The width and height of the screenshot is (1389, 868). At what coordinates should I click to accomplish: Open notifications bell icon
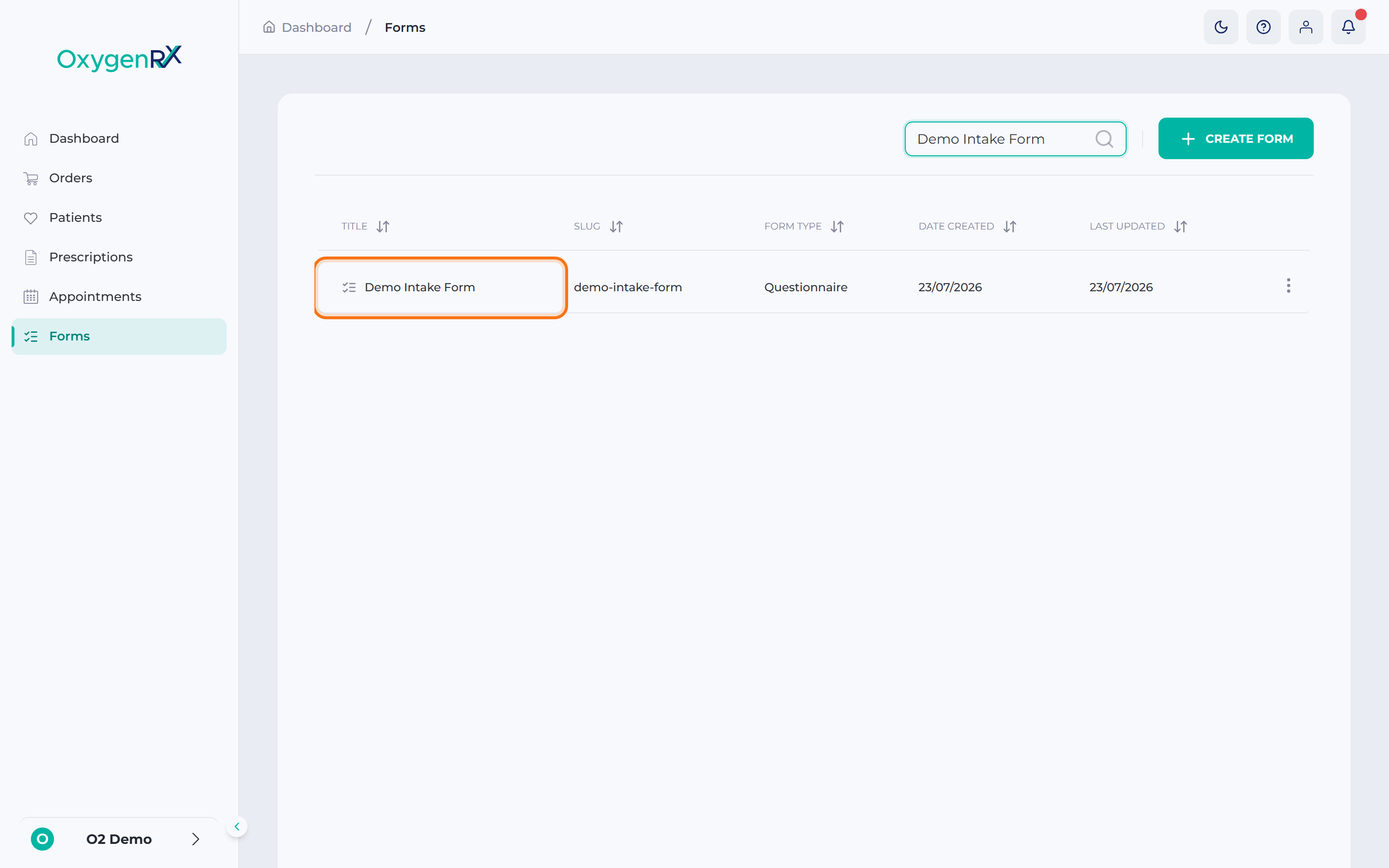pos(1348,27)
